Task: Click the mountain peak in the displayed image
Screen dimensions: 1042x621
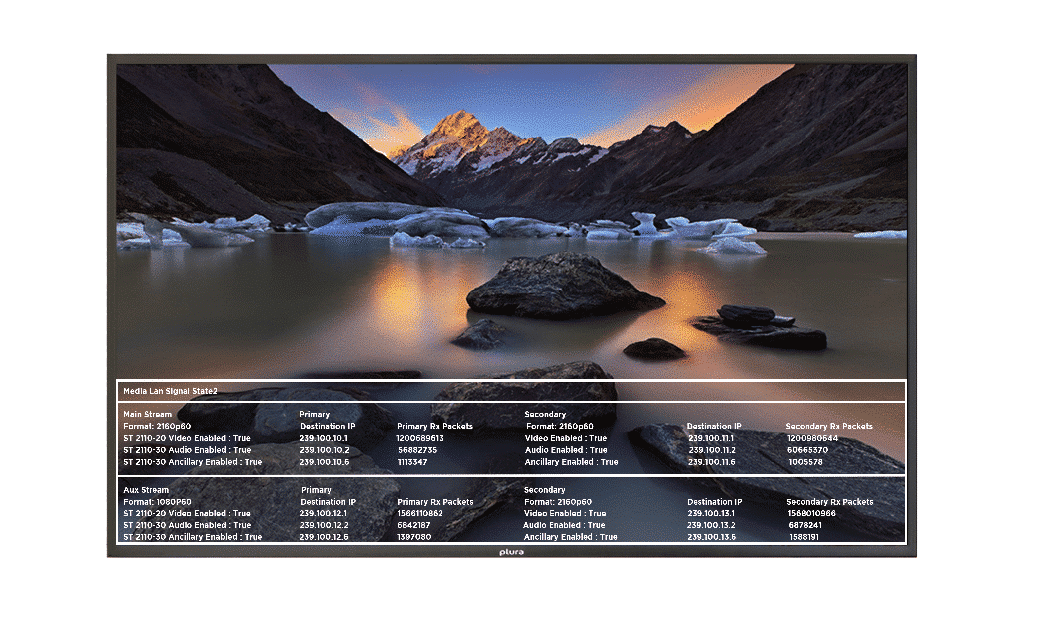Action: click(459, 121)
